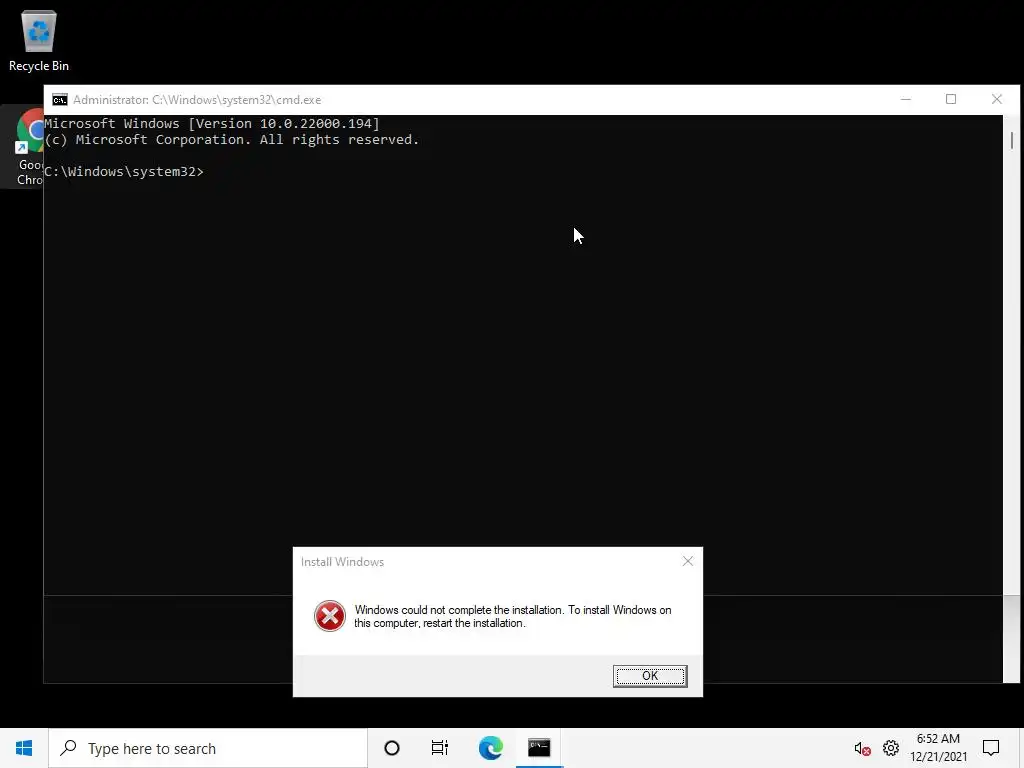
Task: Open the settings gear tray icon
Action: coord(891,748)
